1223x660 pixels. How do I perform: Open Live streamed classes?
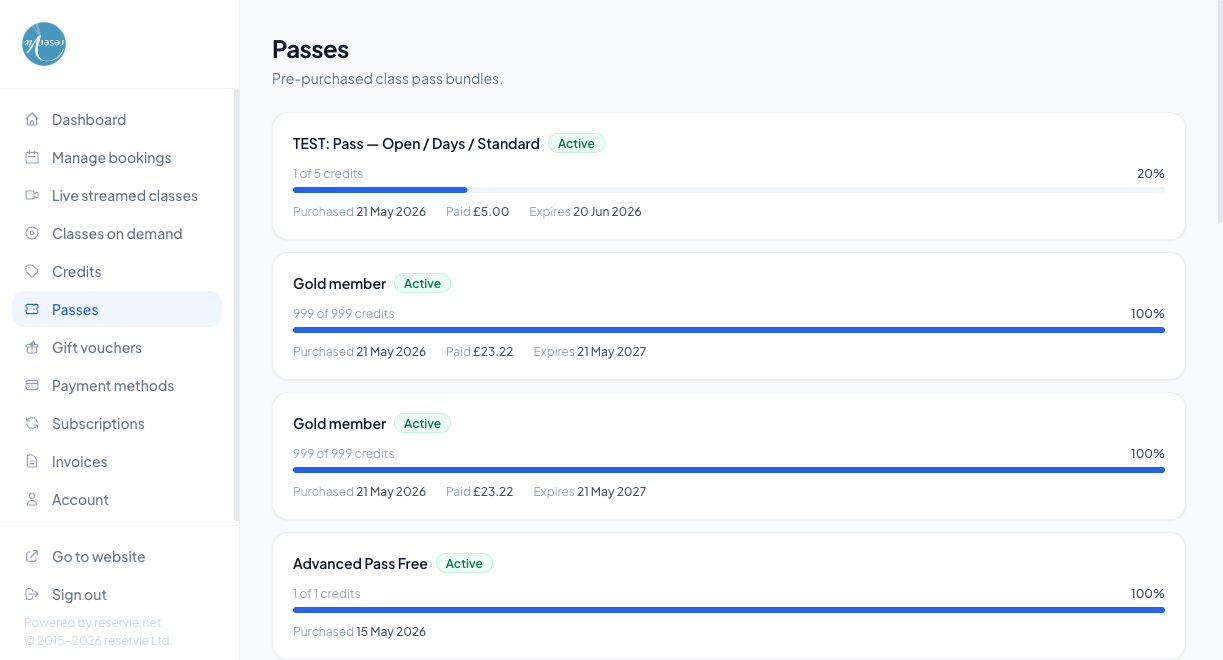pos(117,195)
